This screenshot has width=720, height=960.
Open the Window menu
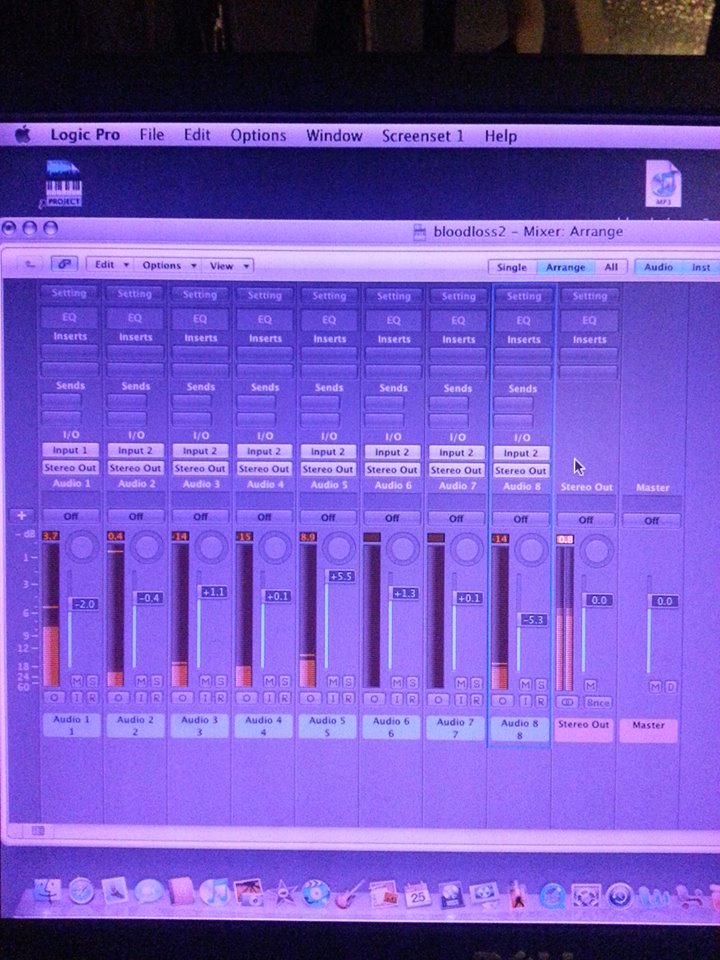pos(334,135)
